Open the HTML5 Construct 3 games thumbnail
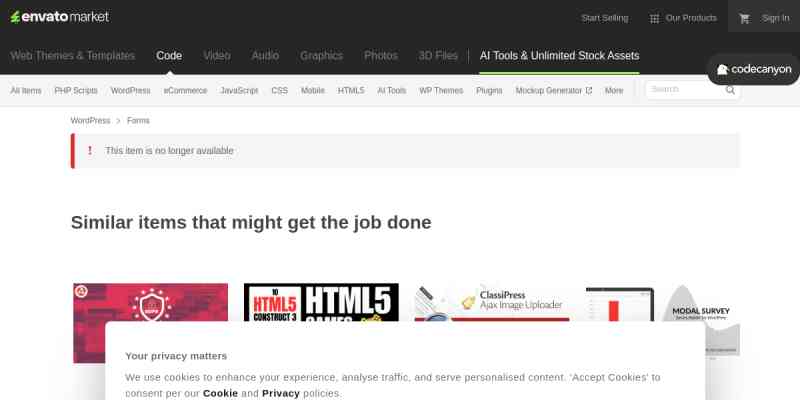The image size is (800, 400). 321,303
